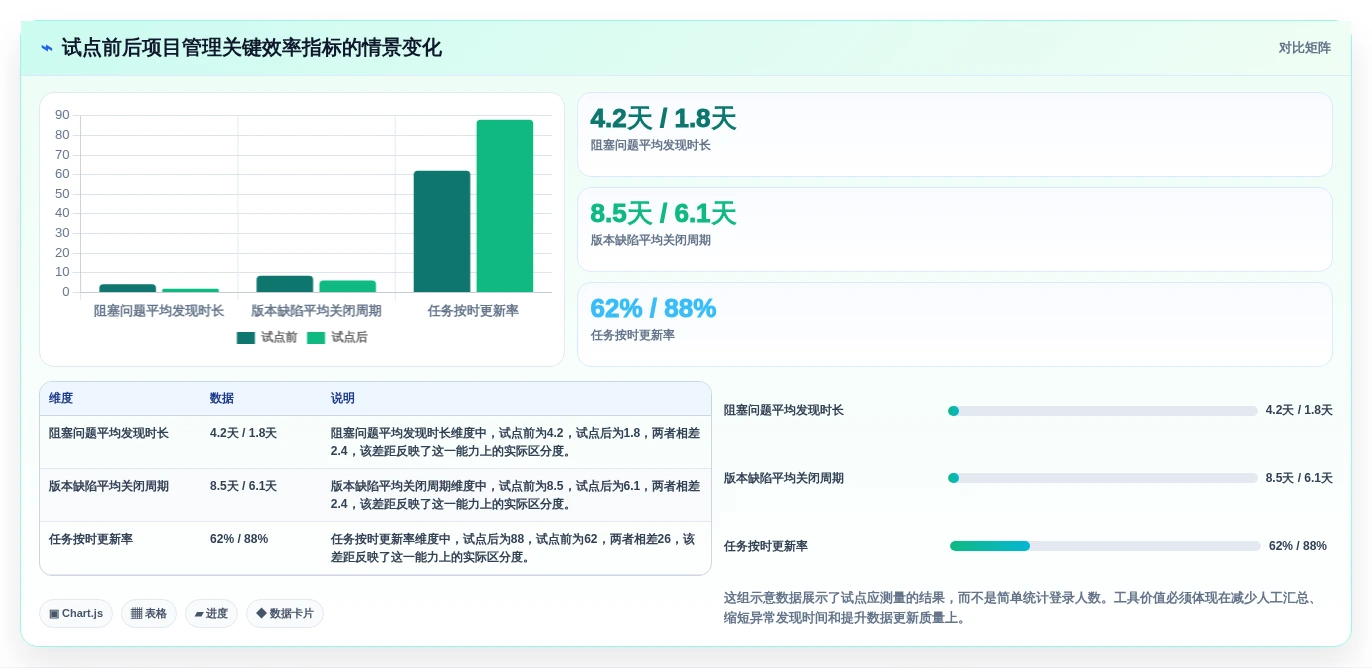1372x668 pixels.
Task: Click the 试点前 bar for 版本缺陷平均关闭周期
Action: pyautogui.click(x=285, y=284)
